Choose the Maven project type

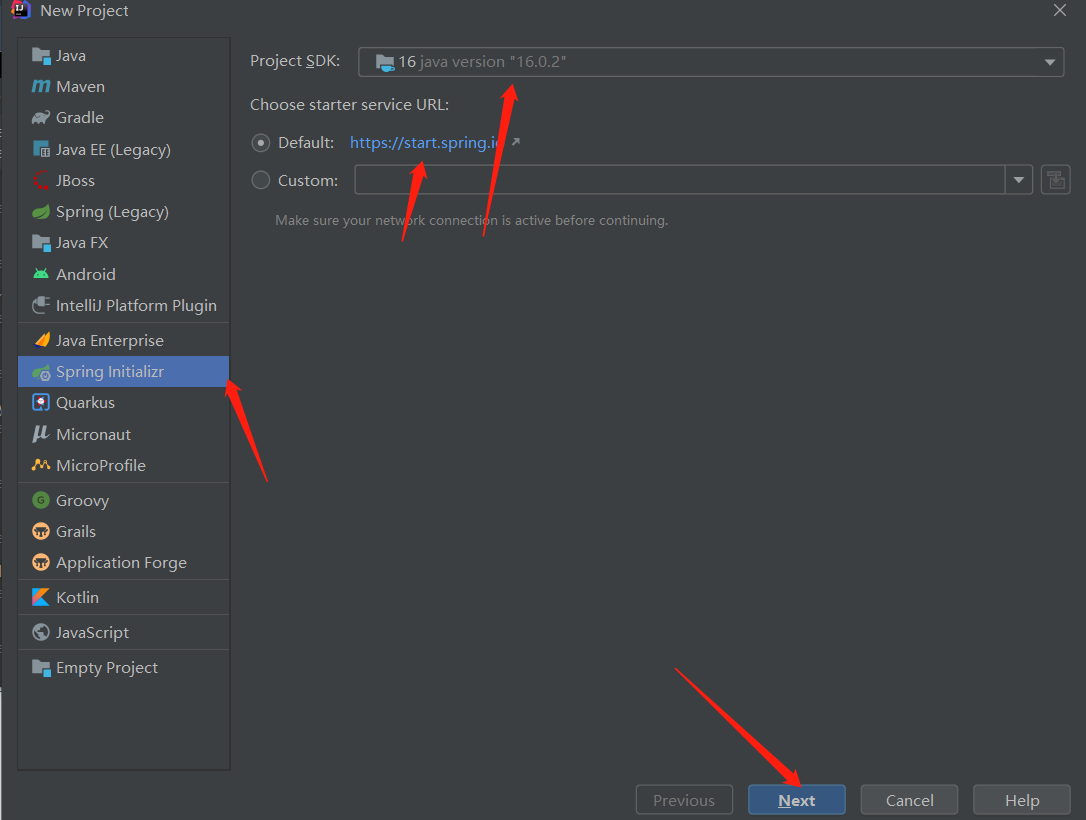coord(123,87)
